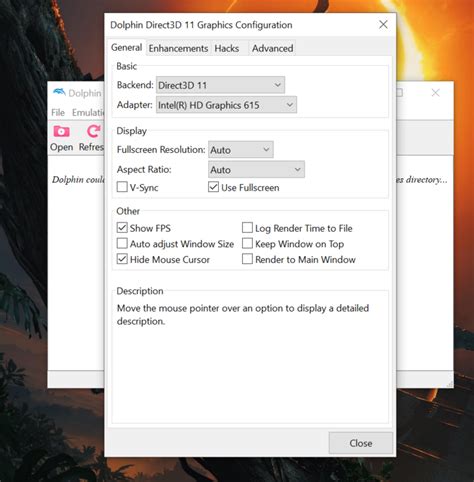Open the Emulation menu in Dolphin window
This screenshot has width=474, height=482.
[88, 113]
